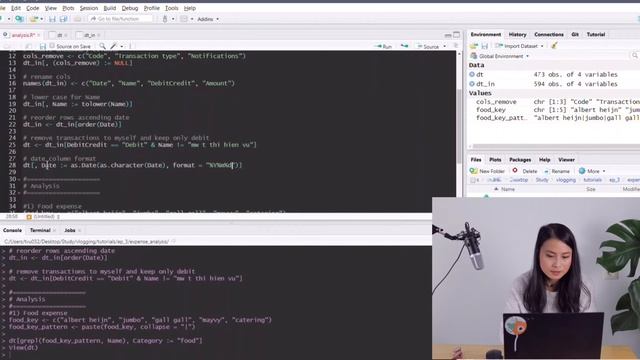
Task: Open the Profile menu
Action: pyautogui.click(x=151, y=8)
